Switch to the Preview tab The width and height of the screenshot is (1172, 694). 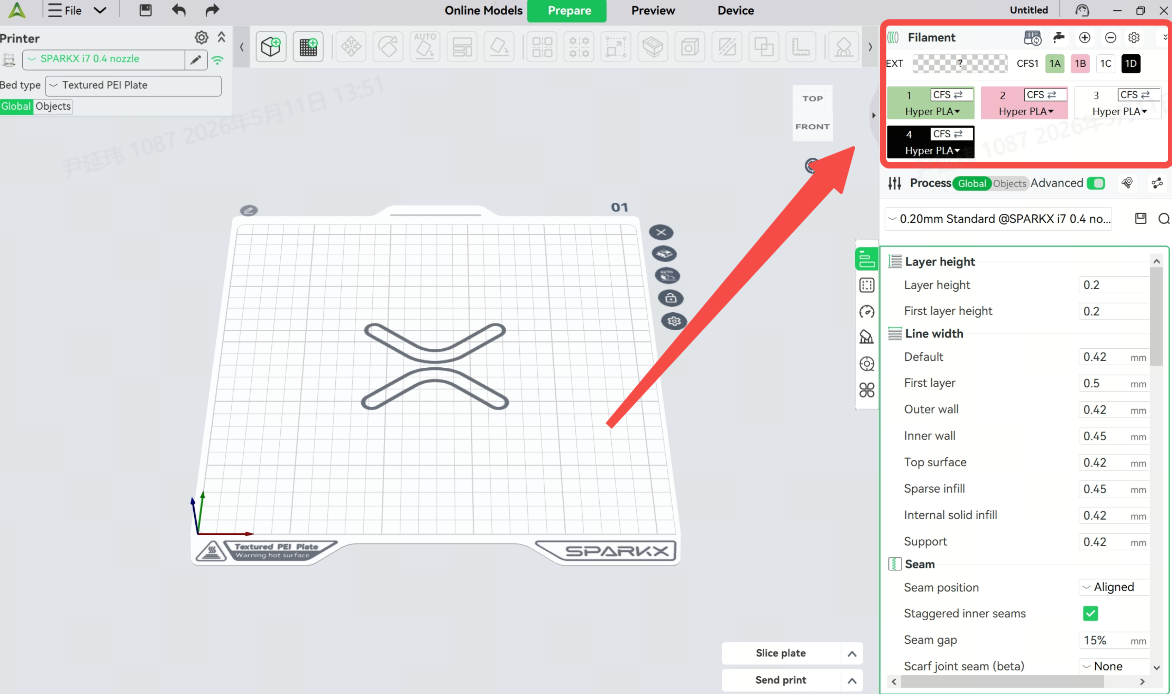653,10
